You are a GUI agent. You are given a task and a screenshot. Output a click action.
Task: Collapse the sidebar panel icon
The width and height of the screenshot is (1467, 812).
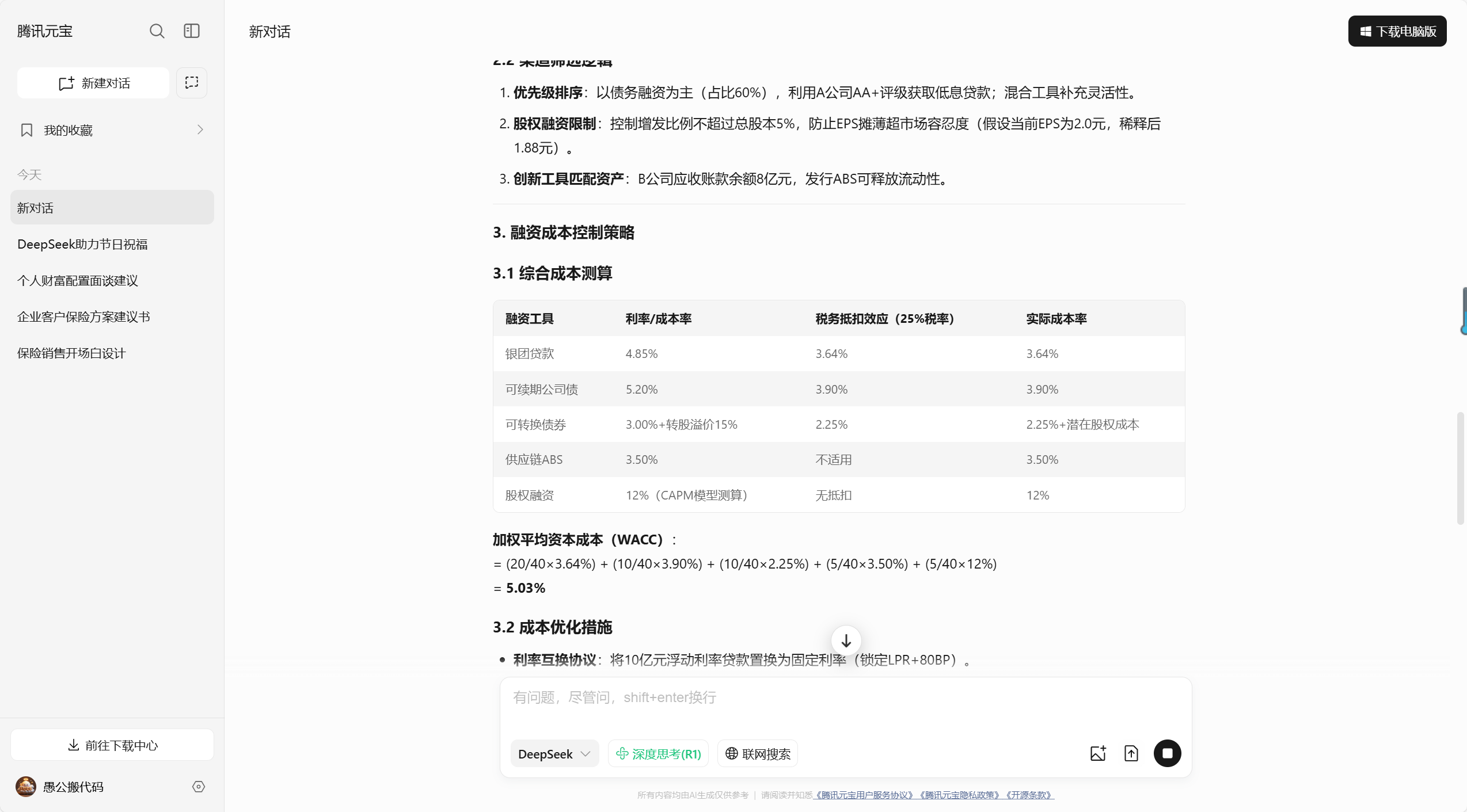[x=192, y=31]
